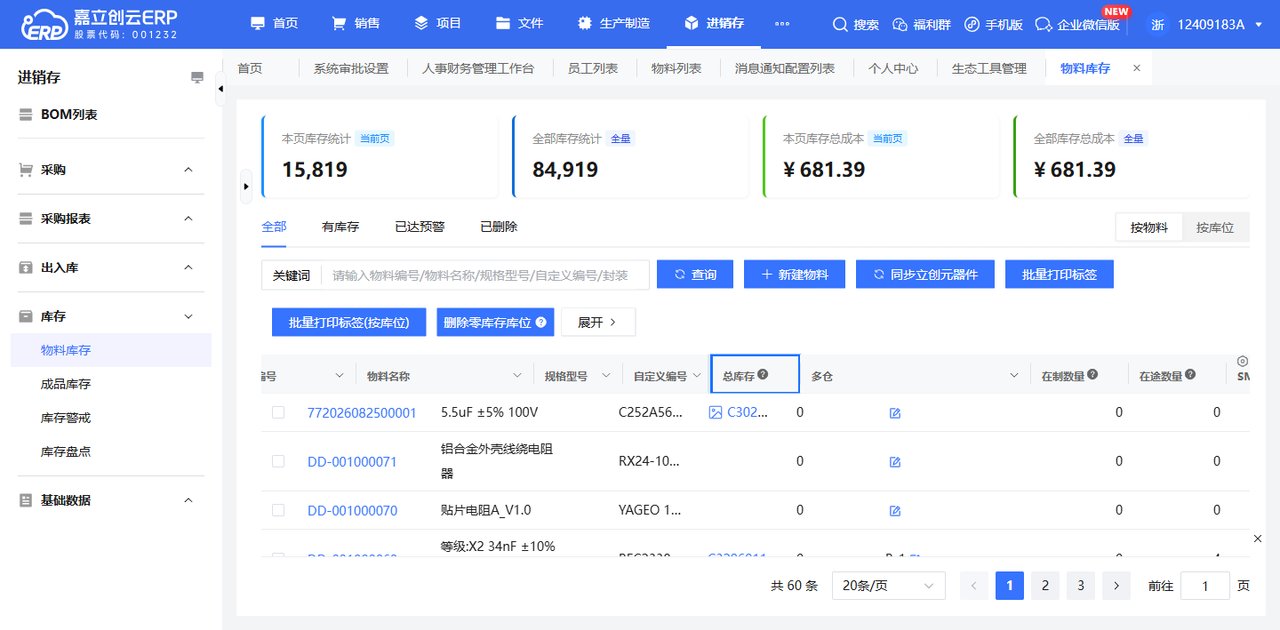Collapse the left sidebar with arrow handle
This screenshot has height=630, width=1280.
[220, 89]
